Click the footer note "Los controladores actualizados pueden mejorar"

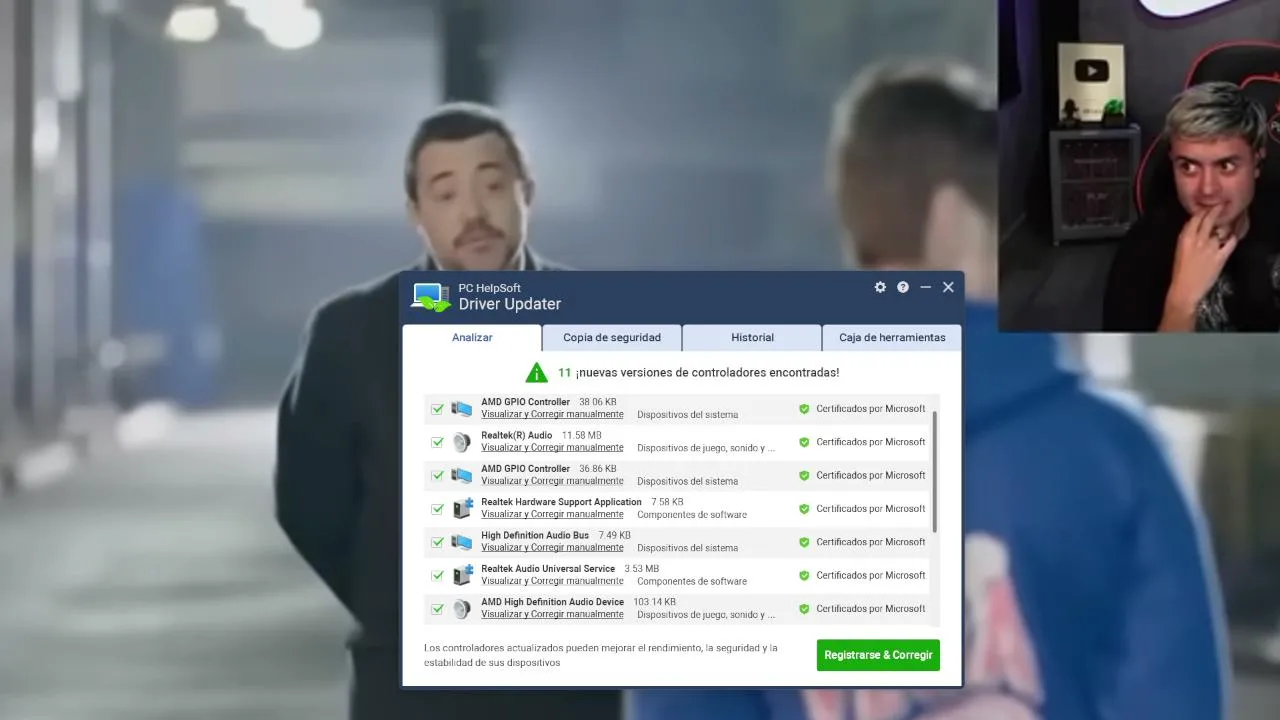point(601,655)
